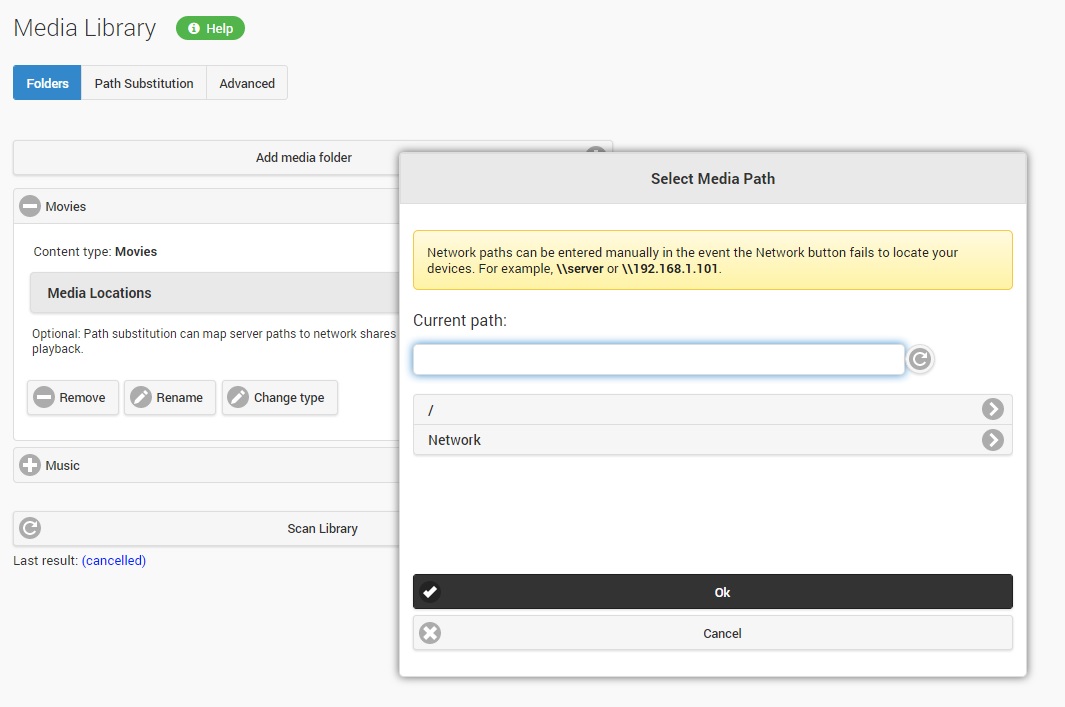
Task: Open the (cancelled) last result link
Action: tap(114, 560)
